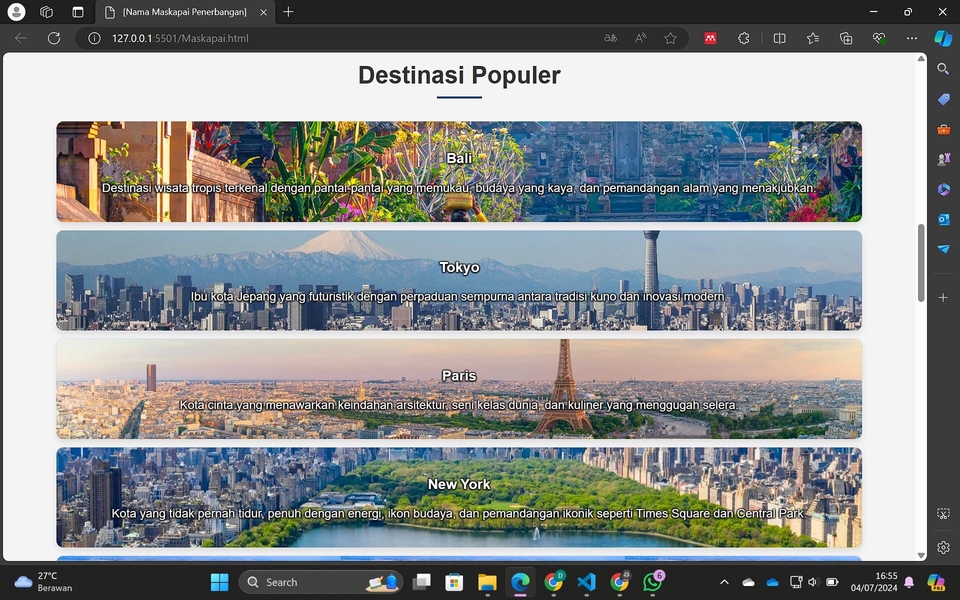Select the Paris destination card

pos(459,389)
